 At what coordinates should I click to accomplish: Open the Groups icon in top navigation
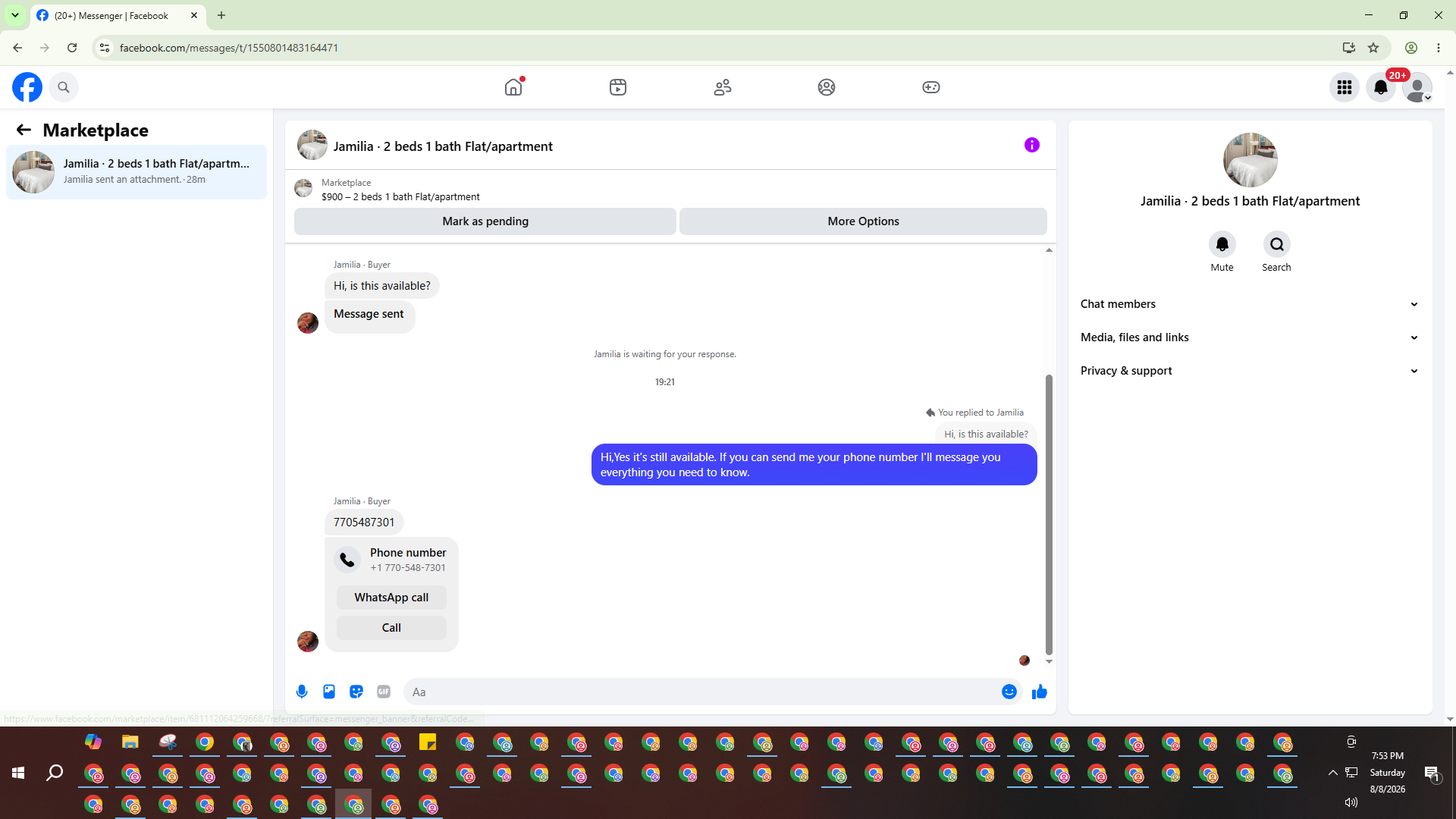tap(827, 87)
